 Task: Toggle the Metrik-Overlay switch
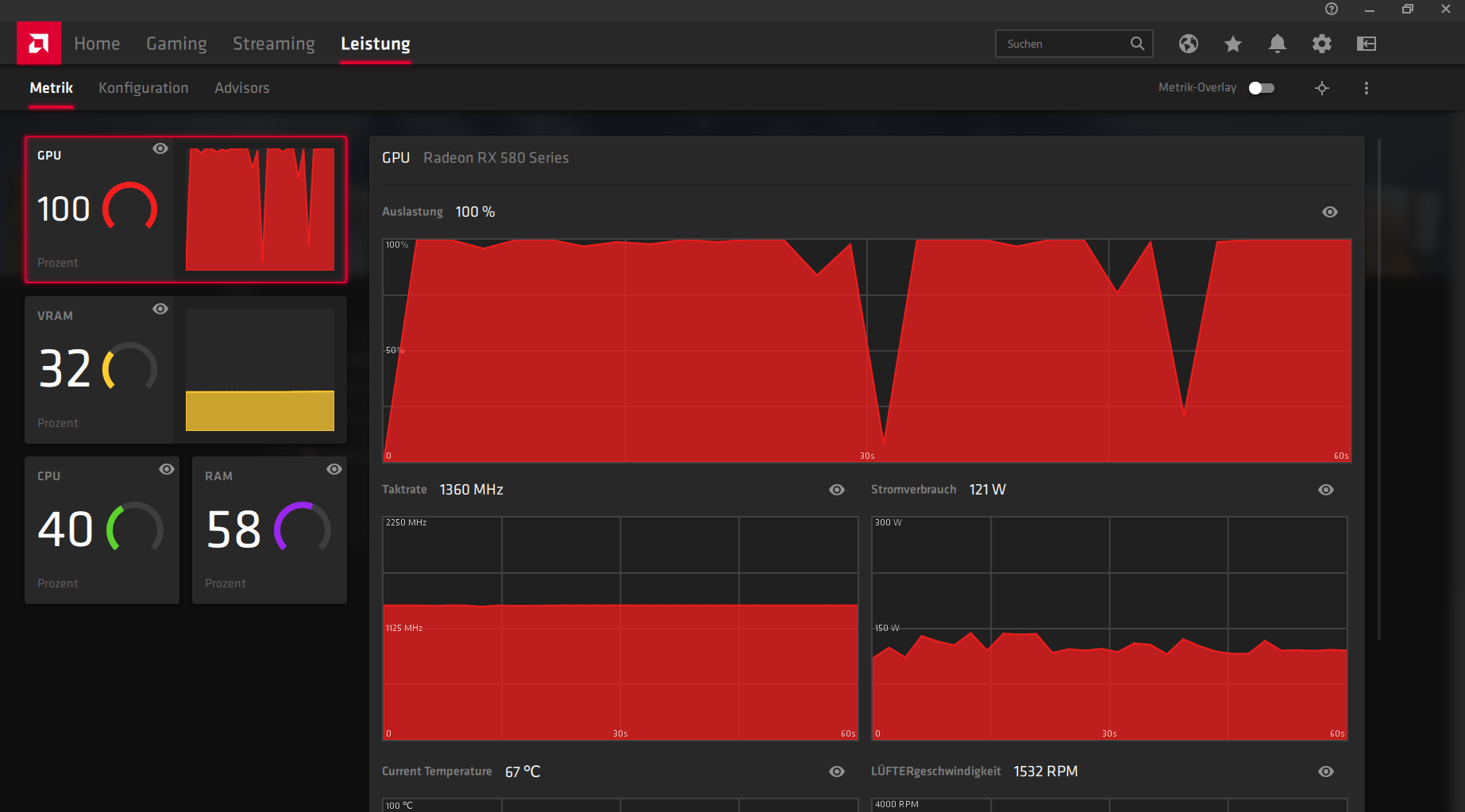pyautogui.click(x=1261, y=88)
